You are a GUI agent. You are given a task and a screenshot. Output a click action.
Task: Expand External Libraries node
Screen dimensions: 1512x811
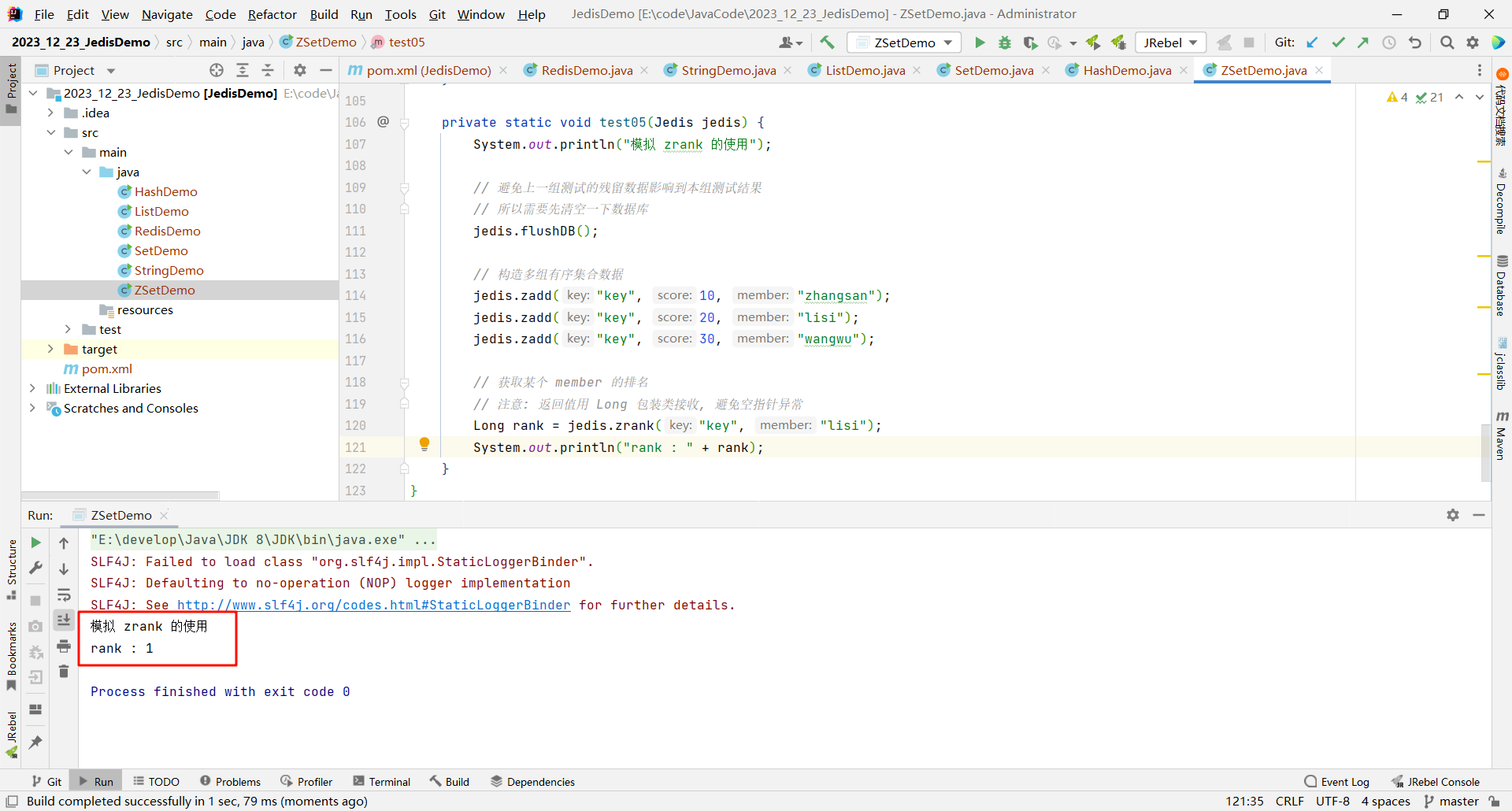32,388
